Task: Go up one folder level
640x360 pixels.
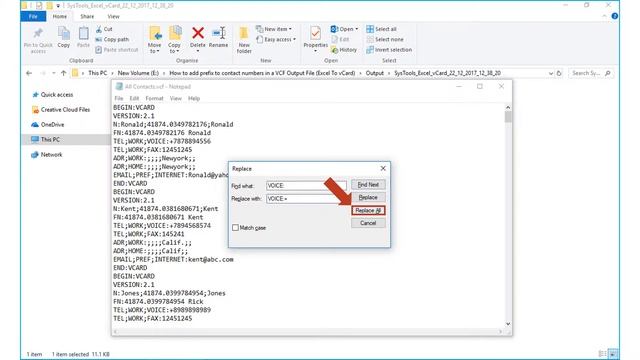Action: click(x=63, y=73)
